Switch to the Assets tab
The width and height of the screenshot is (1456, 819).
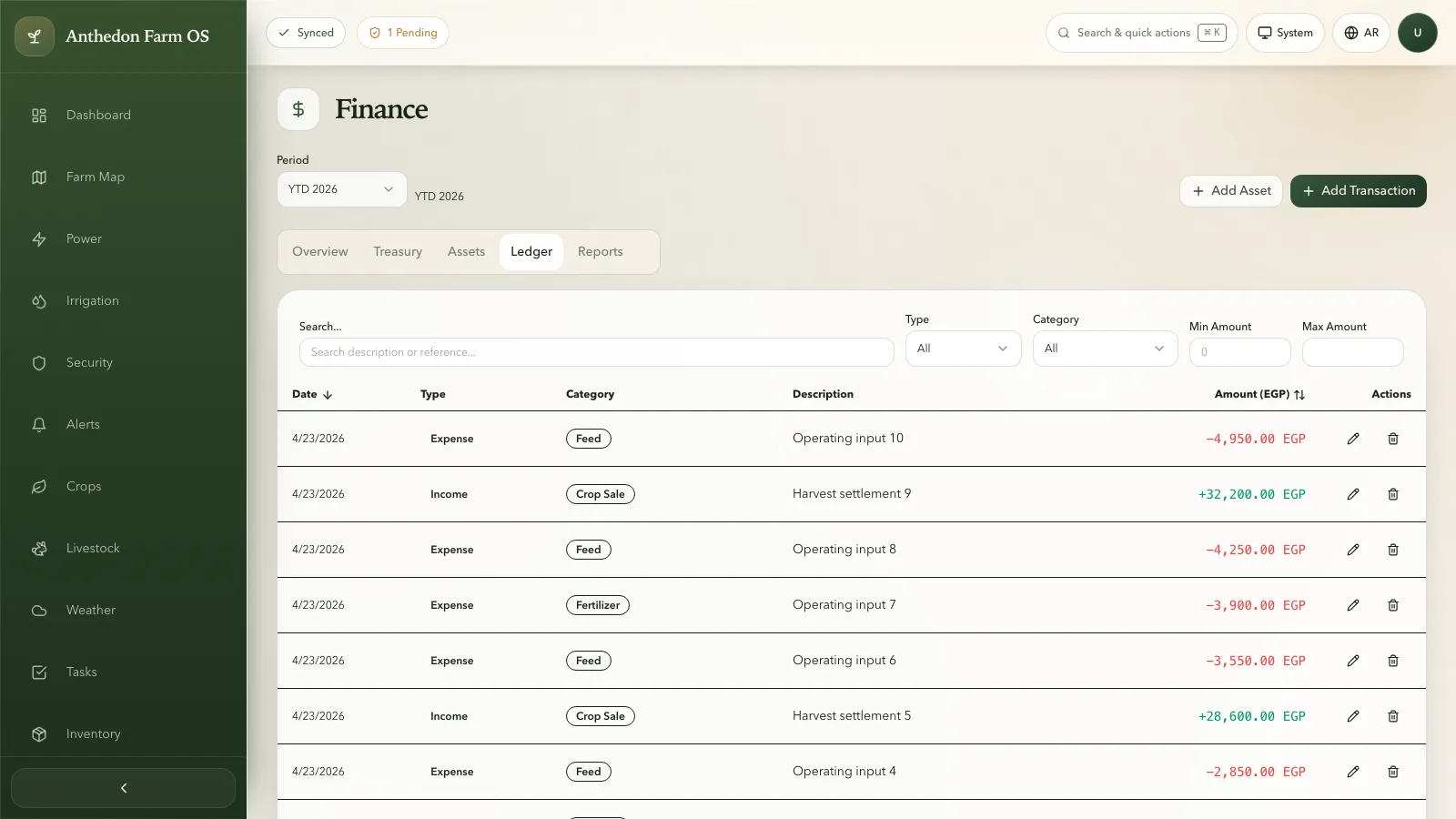[466, 252]
